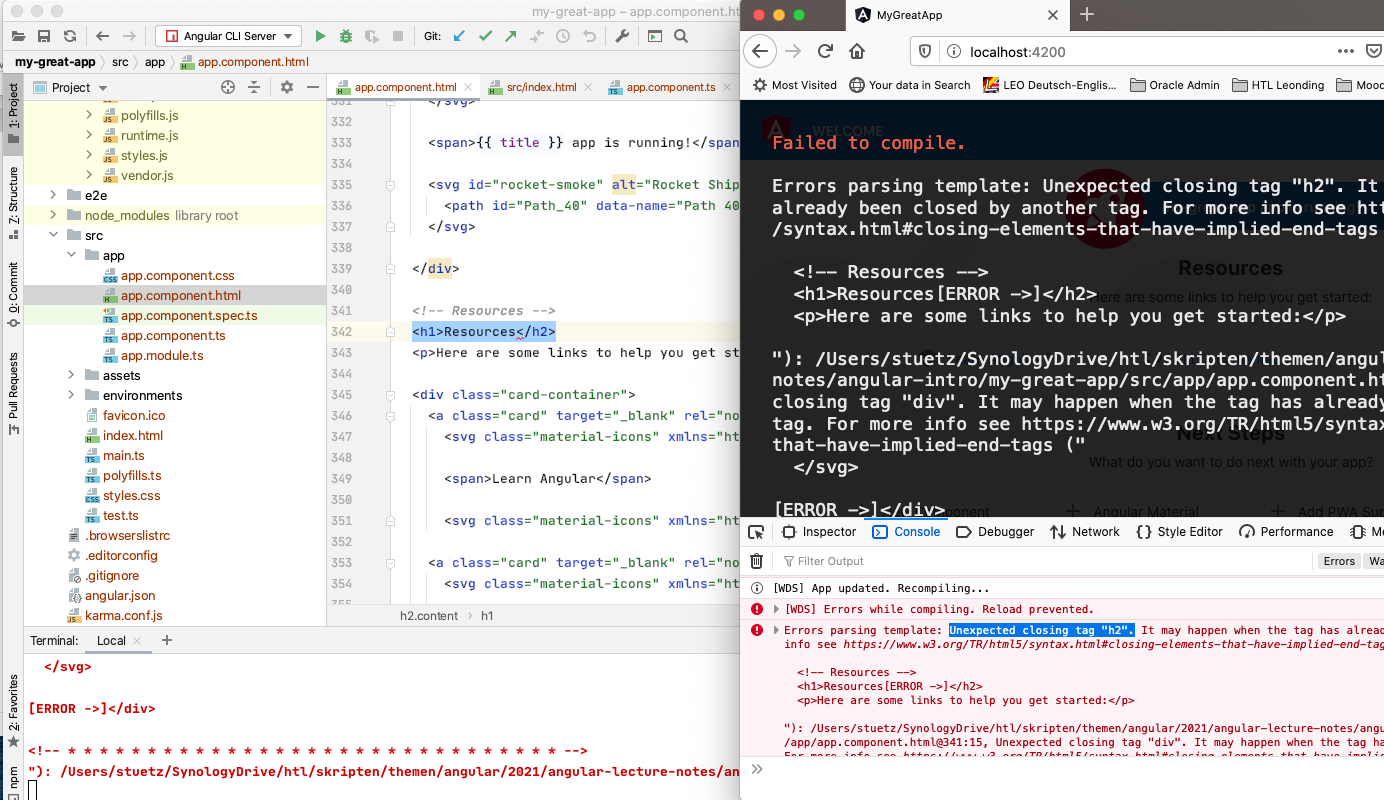Click the Synchronize/reload icon in WebStorm toolbar
The width and height of the screenshot is (1384, 800).
pos(70,36)
